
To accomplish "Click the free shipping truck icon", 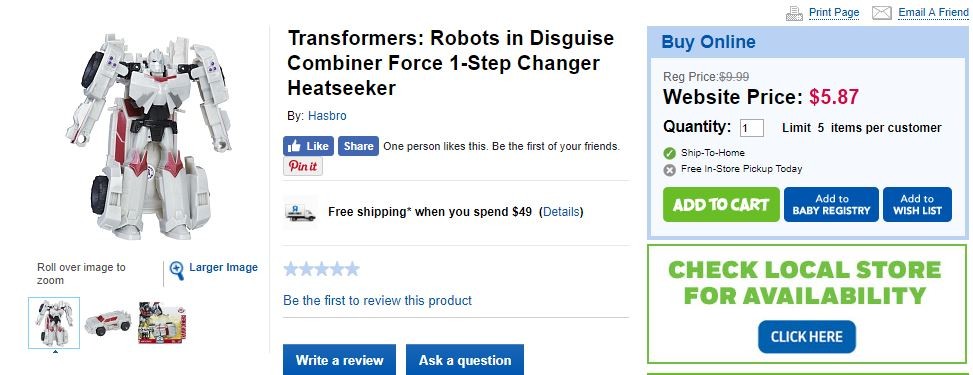I will tap(300, 212).
